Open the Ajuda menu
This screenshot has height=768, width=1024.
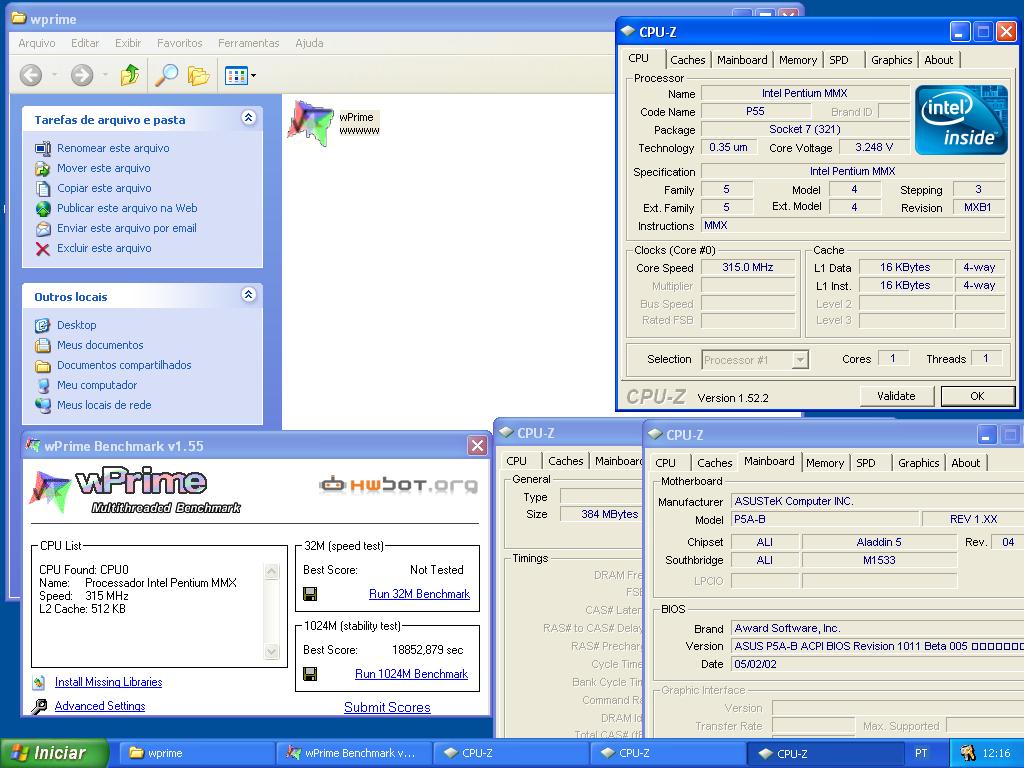[x=310, y=43]
